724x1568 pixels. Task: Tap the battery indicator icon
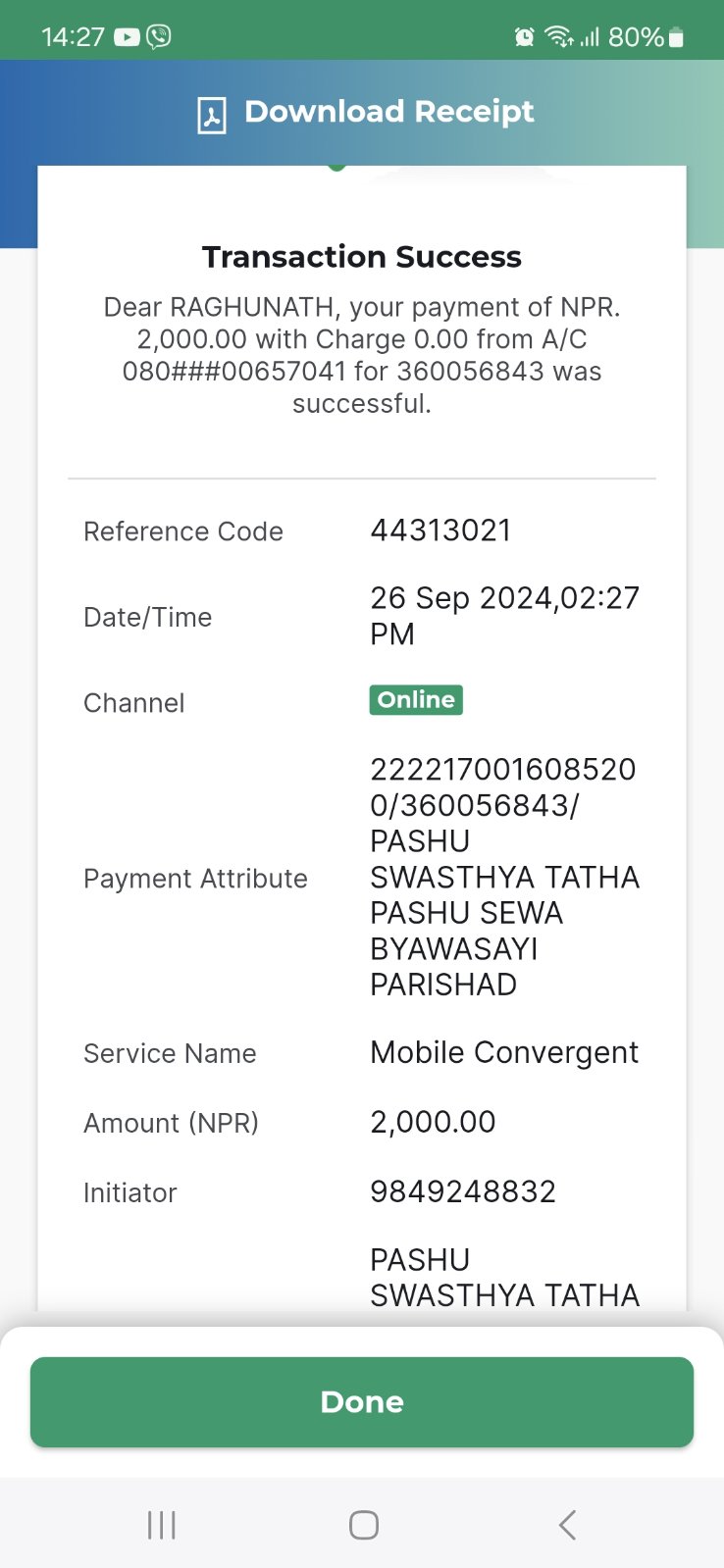pyautogui.click(x=676, y=37)
